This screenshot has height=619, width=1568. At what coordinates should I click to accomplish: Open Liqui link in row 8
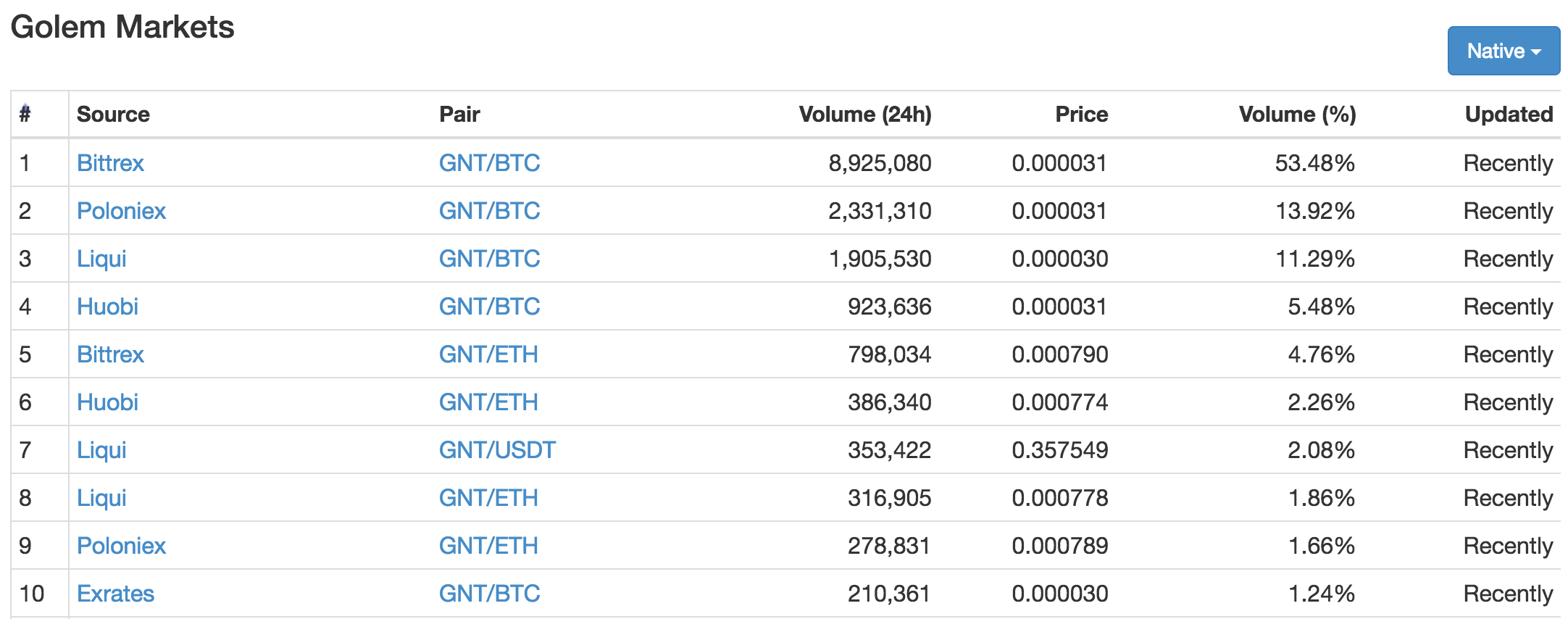tap(101, 497)
